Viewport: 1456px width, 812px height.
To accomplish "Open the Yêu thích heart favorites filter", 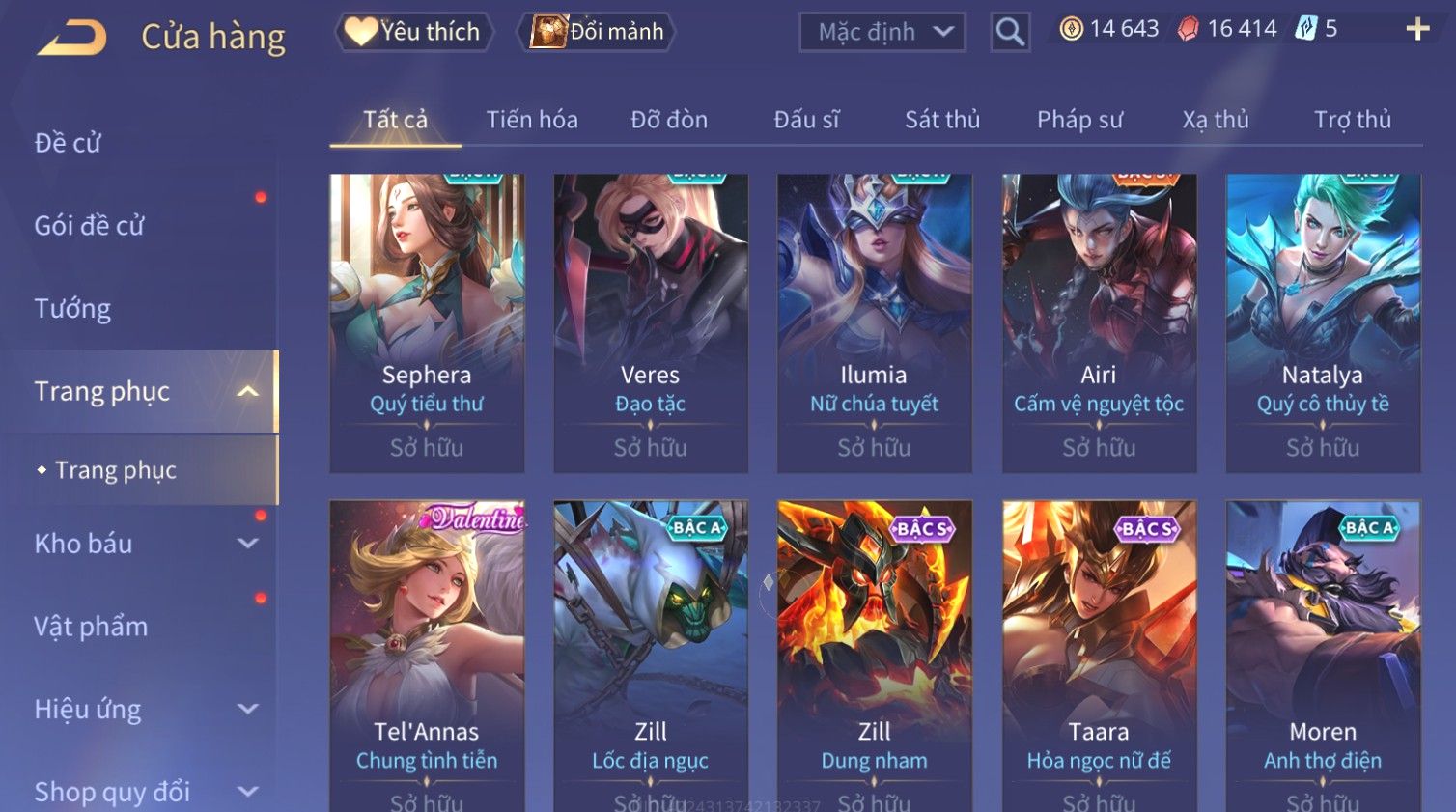I will point(414,32).
